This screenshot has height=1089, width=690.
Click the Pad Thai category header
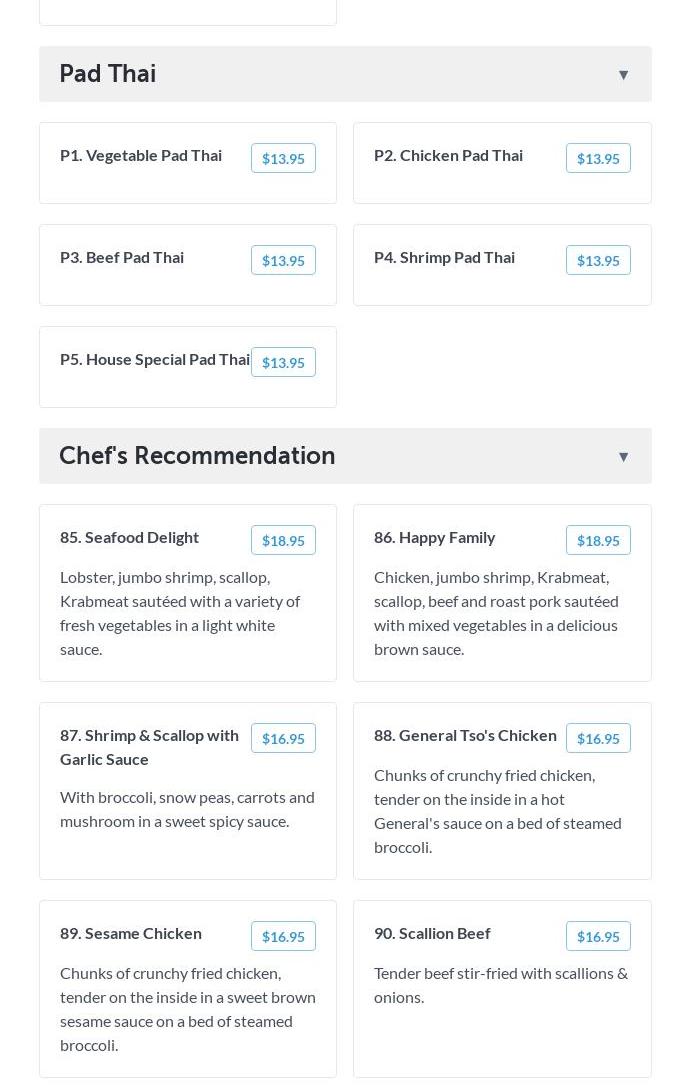click(x=108, y=74)
